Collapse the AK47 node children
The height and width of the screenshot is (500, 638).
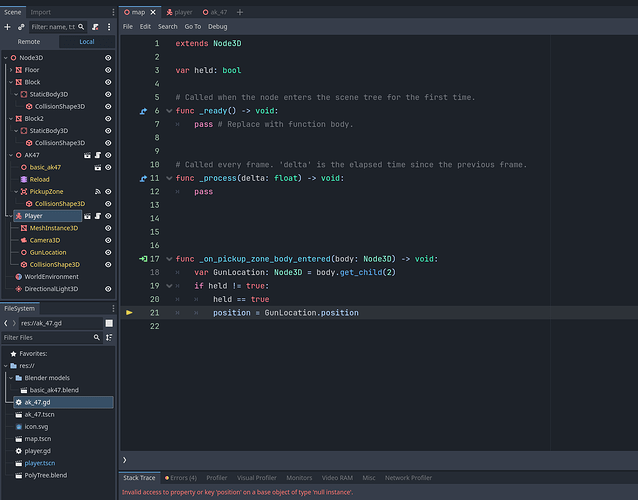[x=11, y=155]
